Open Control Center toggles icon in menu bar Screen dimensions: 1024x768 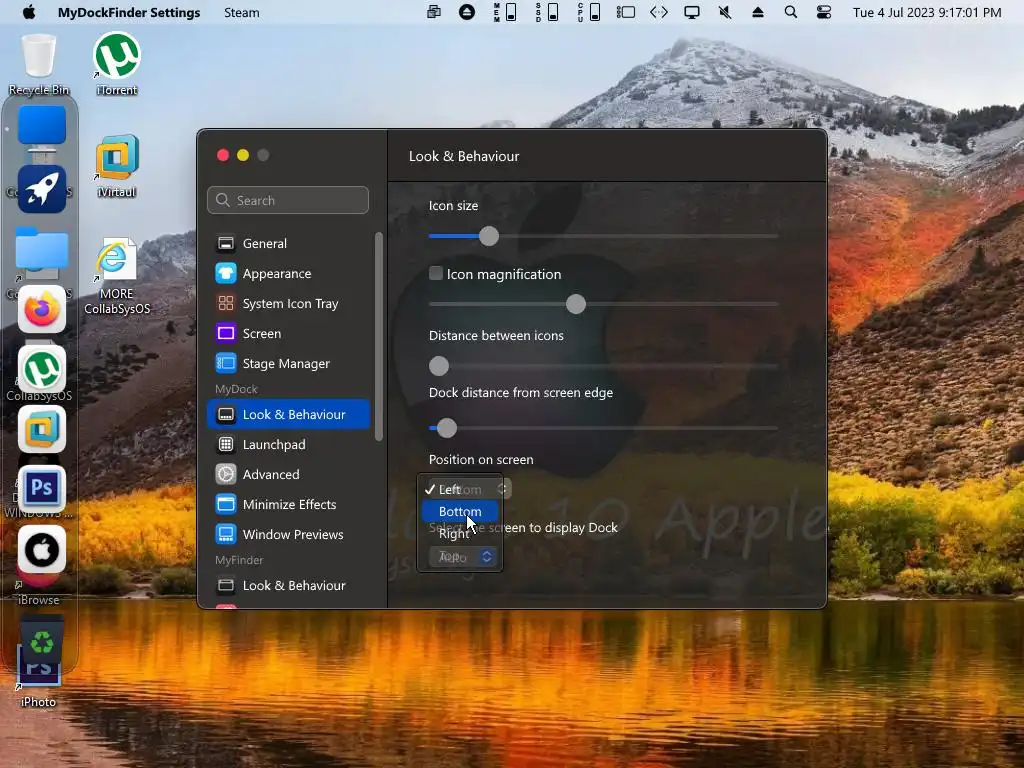(824, 12)
